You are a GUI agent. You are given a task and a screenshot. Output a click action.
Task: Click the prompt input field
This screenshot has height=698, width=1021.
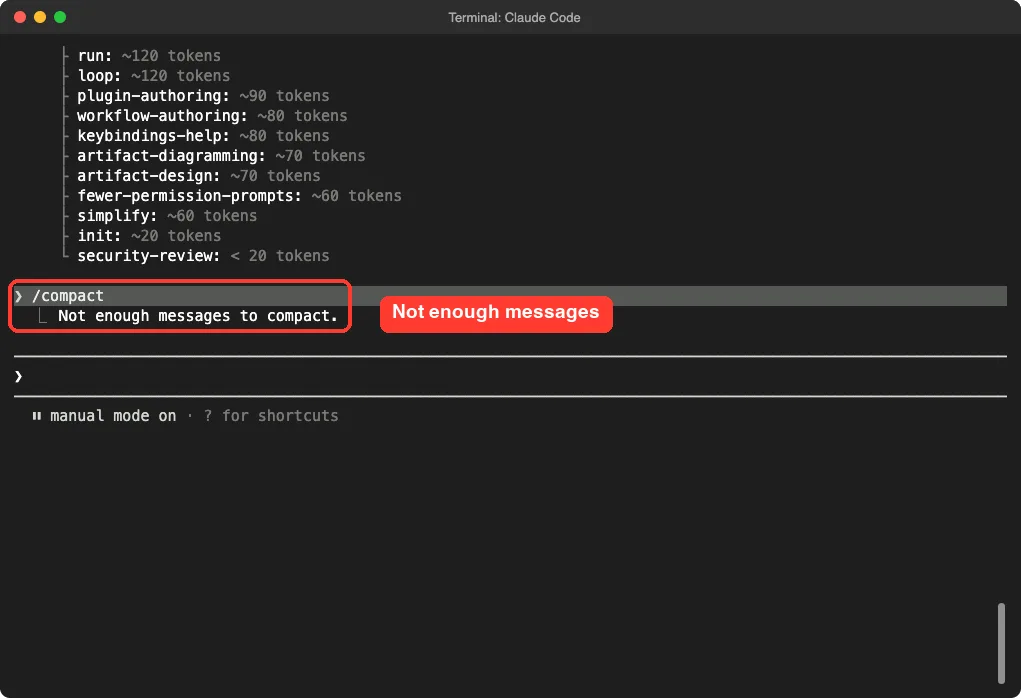510,376
